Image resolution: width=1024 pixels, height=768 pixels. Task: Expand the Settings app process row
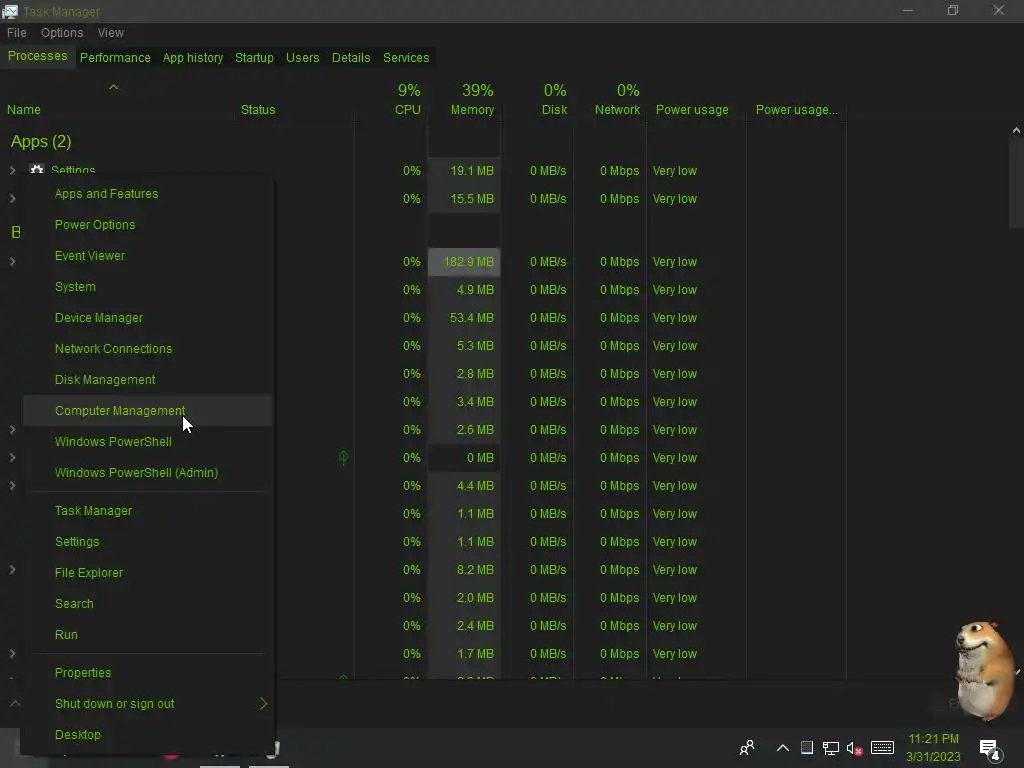pos(12,170)
